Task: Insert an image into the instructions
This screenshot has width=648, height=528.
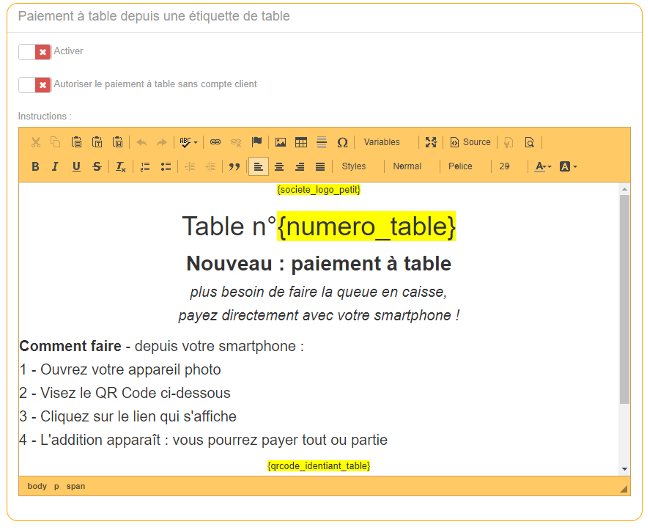Action: [x=281, y=142]
